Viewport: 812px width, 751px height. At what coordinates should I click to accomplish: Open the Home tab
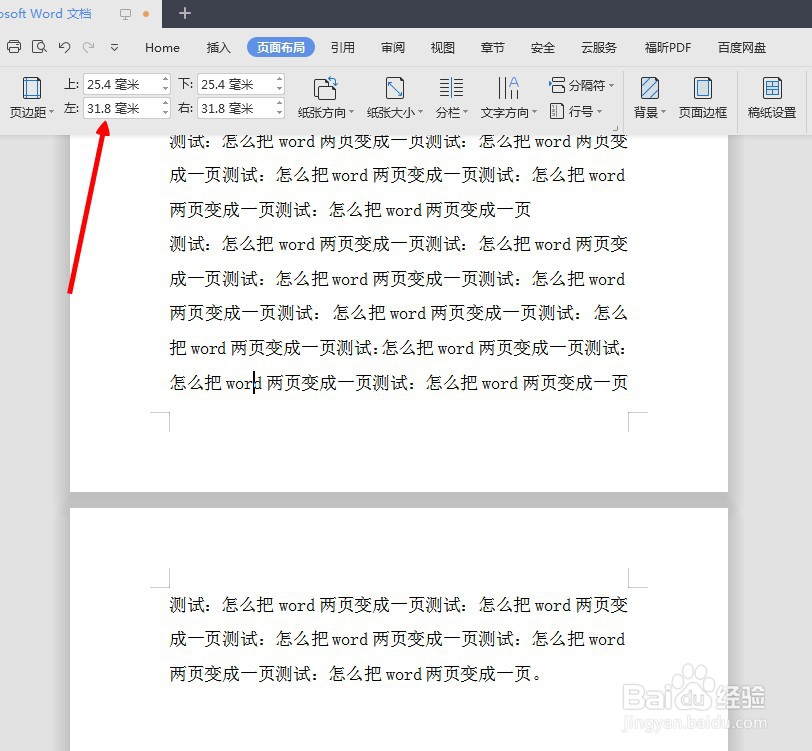pyautogui.click(x=162, y=48)
